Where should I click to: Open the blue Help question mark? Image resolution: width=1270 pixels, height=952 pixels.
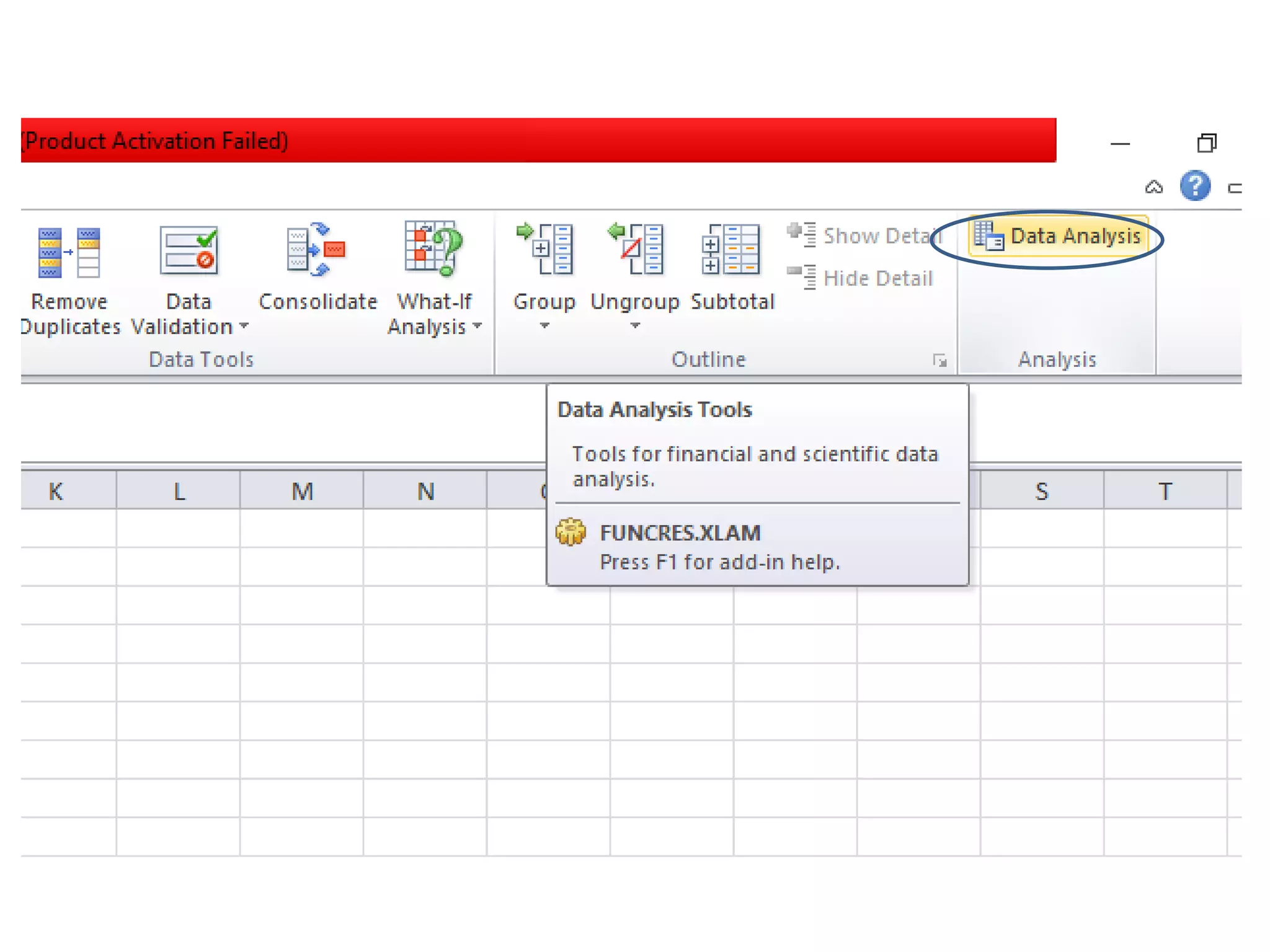[1194, 186]
